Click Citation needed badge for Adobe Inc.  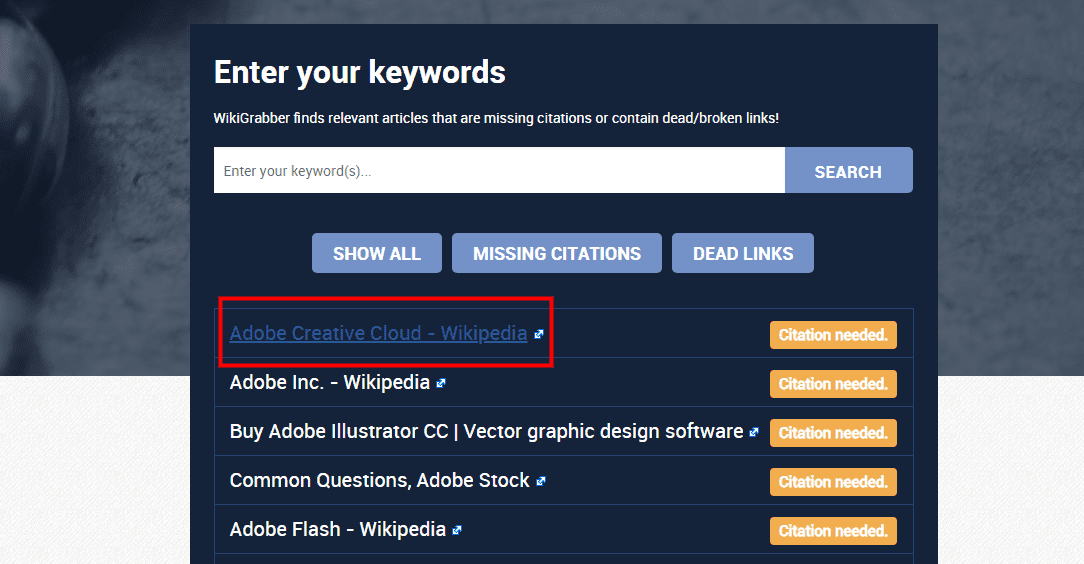coord(833,384)
